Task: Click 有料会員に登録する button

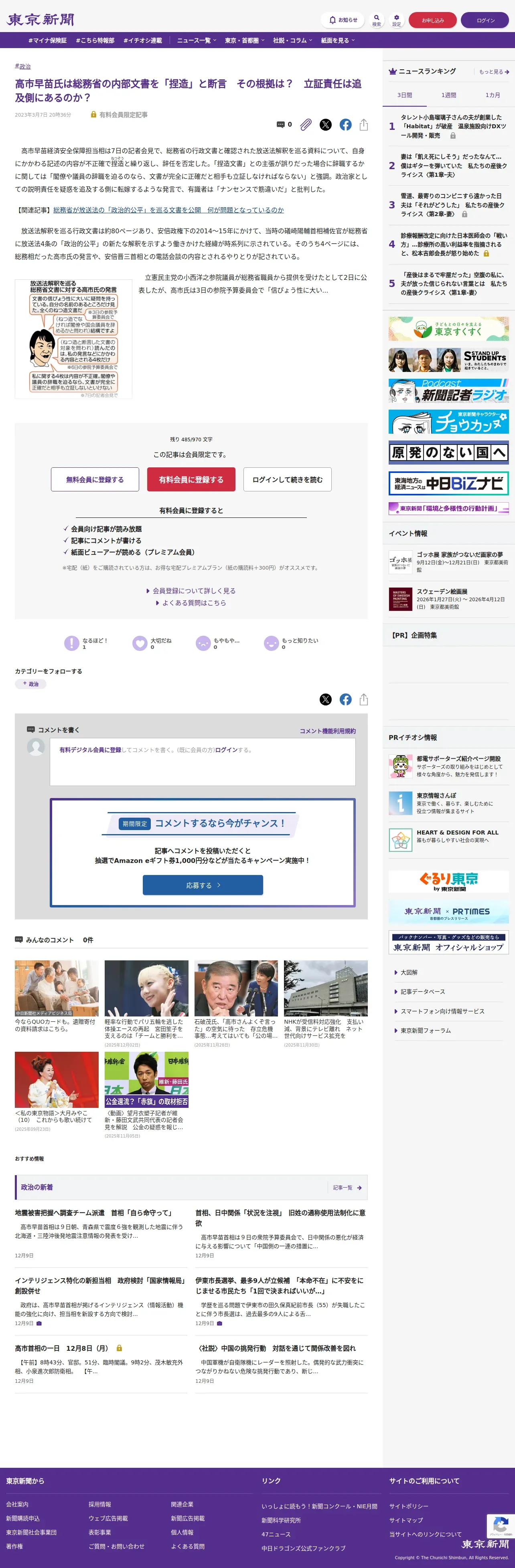Action: 191,480
